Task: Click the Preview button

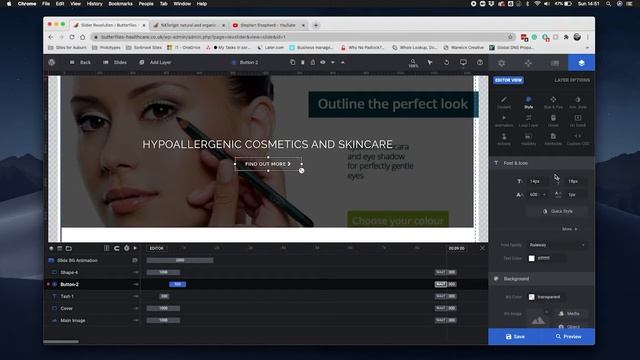Action: pos(568,337)
